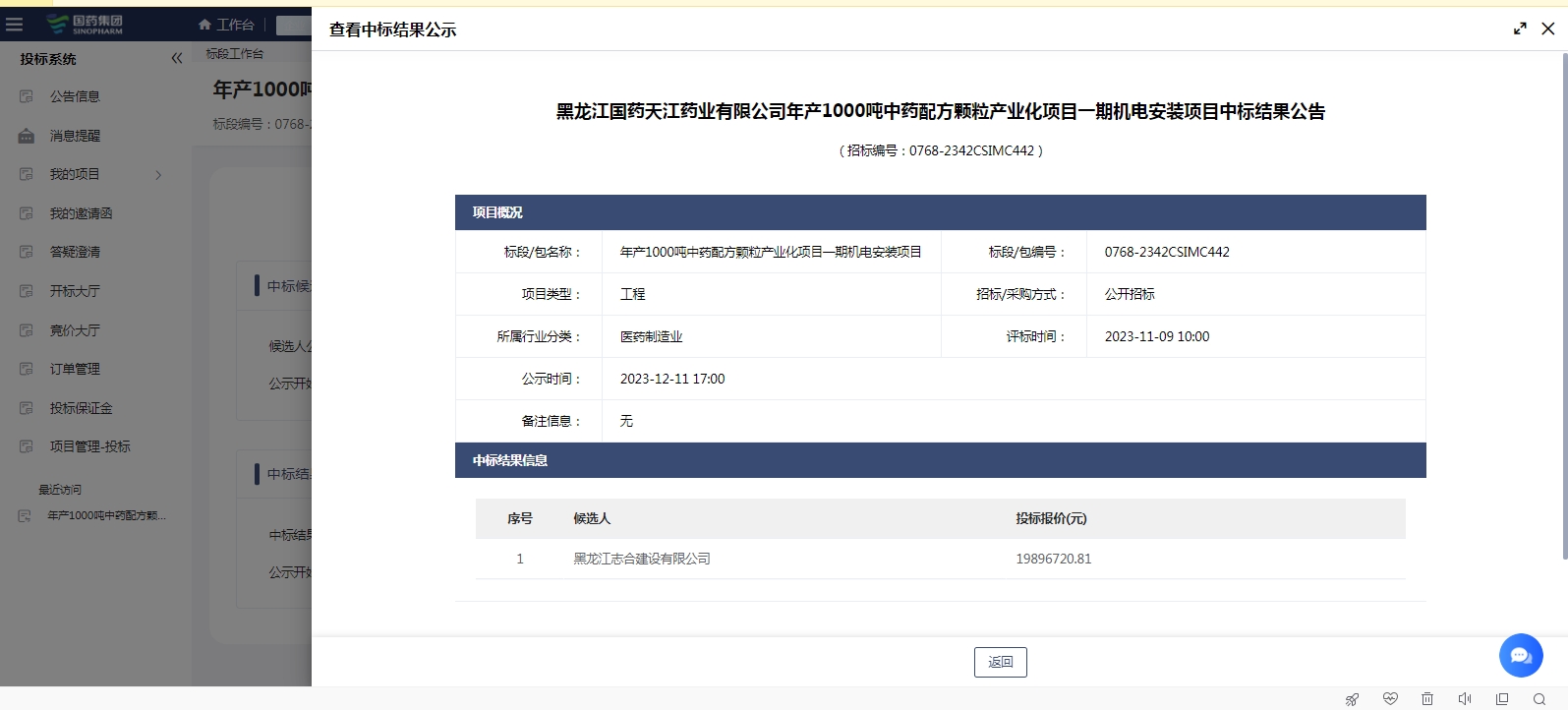Click the 工作台 home tab
This screenshot has width=1568, height=710.
[x=226, y=25]
